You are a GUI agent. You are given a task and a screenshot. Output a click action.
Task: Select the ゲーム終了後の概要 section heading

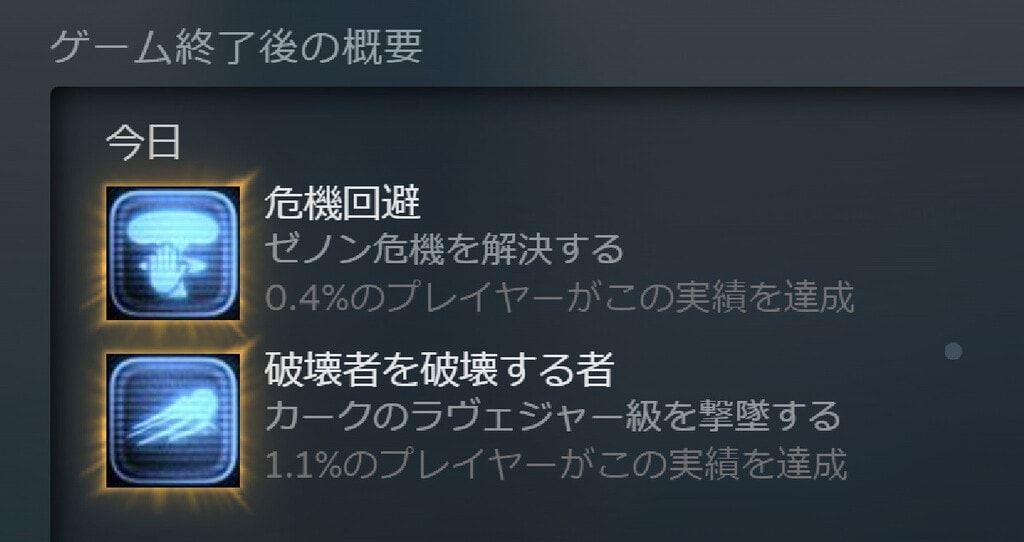pos(236,46)
